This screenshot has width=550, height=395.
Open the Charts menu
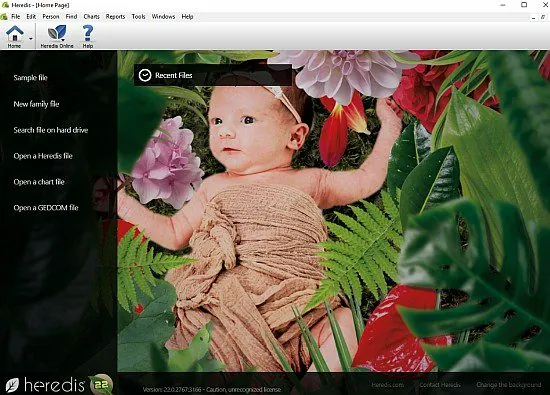92,16
